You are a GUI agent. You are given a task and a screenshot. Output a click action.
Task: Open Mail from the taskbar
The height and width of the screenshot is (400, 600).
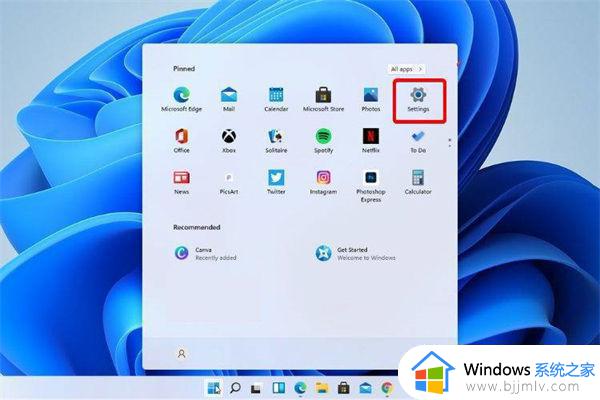pyautogui.click(x=365, y=388)
